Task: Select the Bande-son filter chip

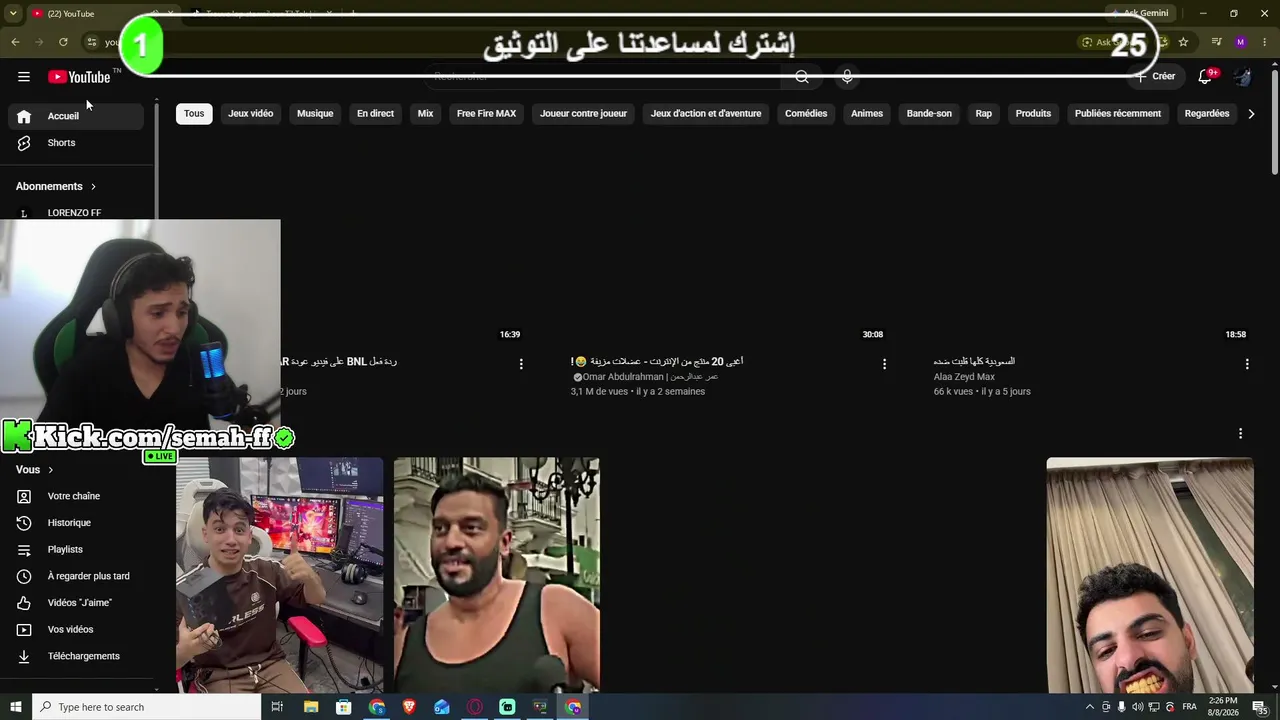Action: tap(929, 114)
